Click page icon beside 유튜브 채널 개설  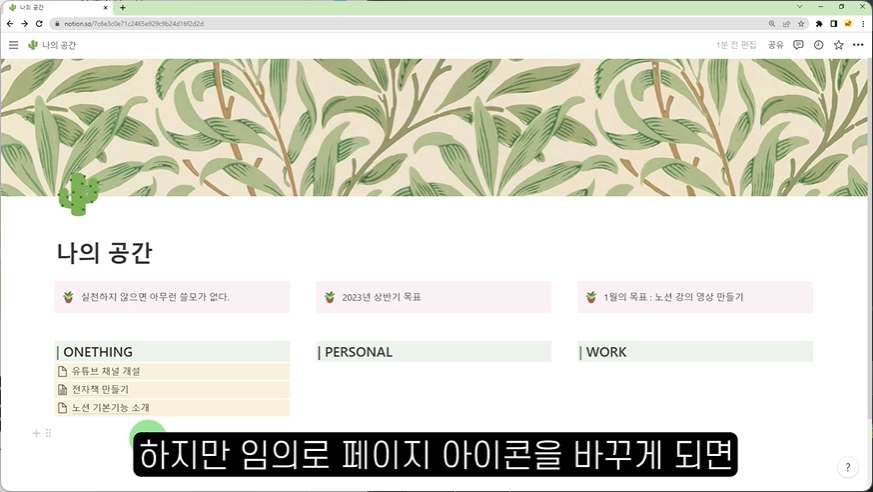(62, 371)
